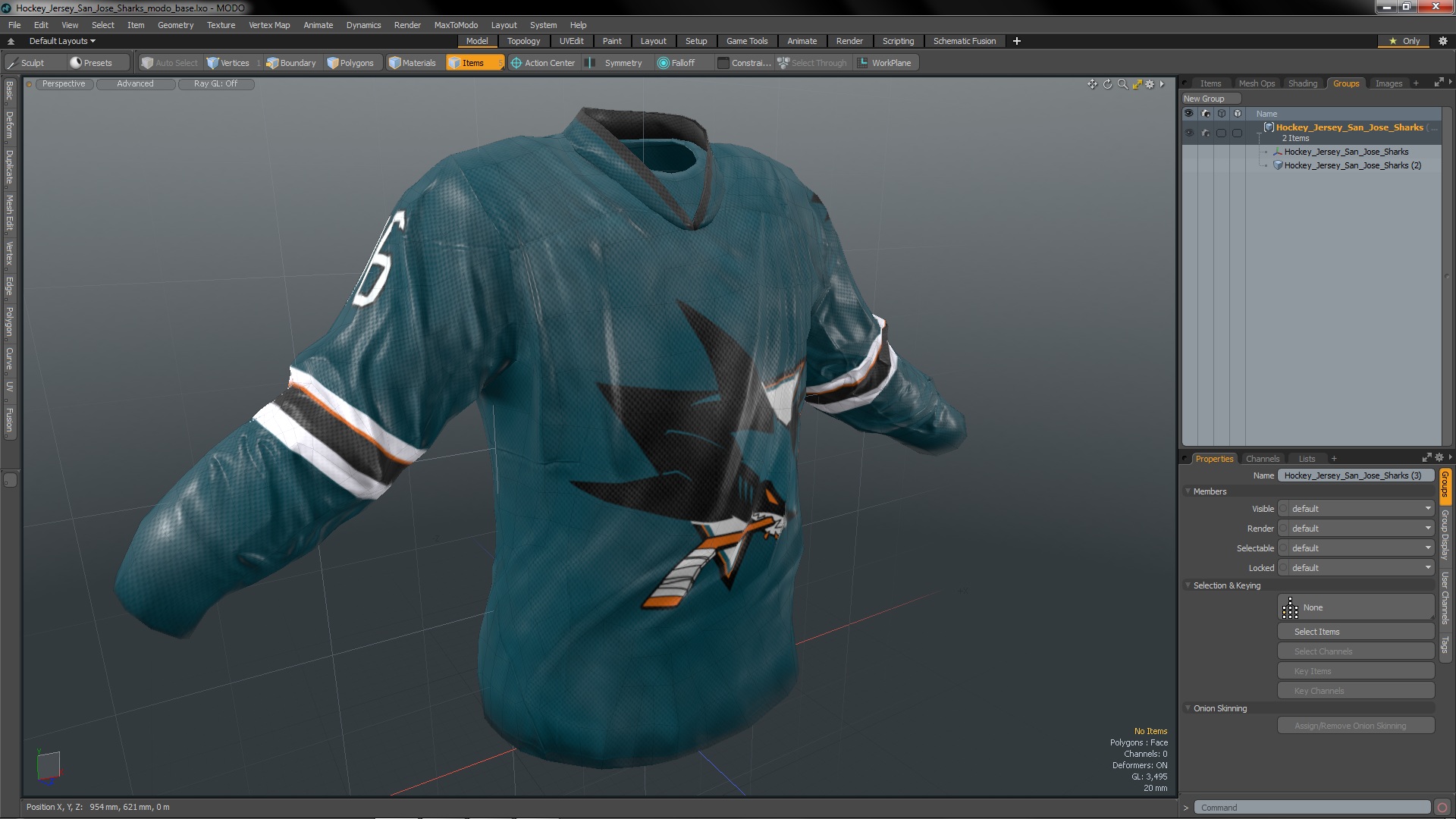This screenshot has width=1456, height=819.
Task: Expand the Groups panel to full size
Action: [x=1439, y=83]
